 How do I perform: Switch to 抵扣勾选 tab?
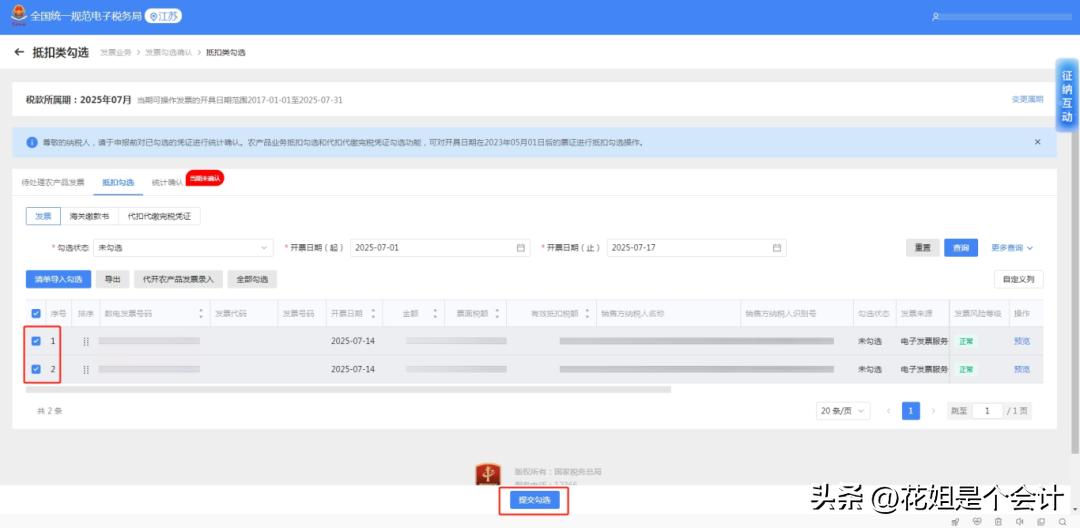pos(118,182)
